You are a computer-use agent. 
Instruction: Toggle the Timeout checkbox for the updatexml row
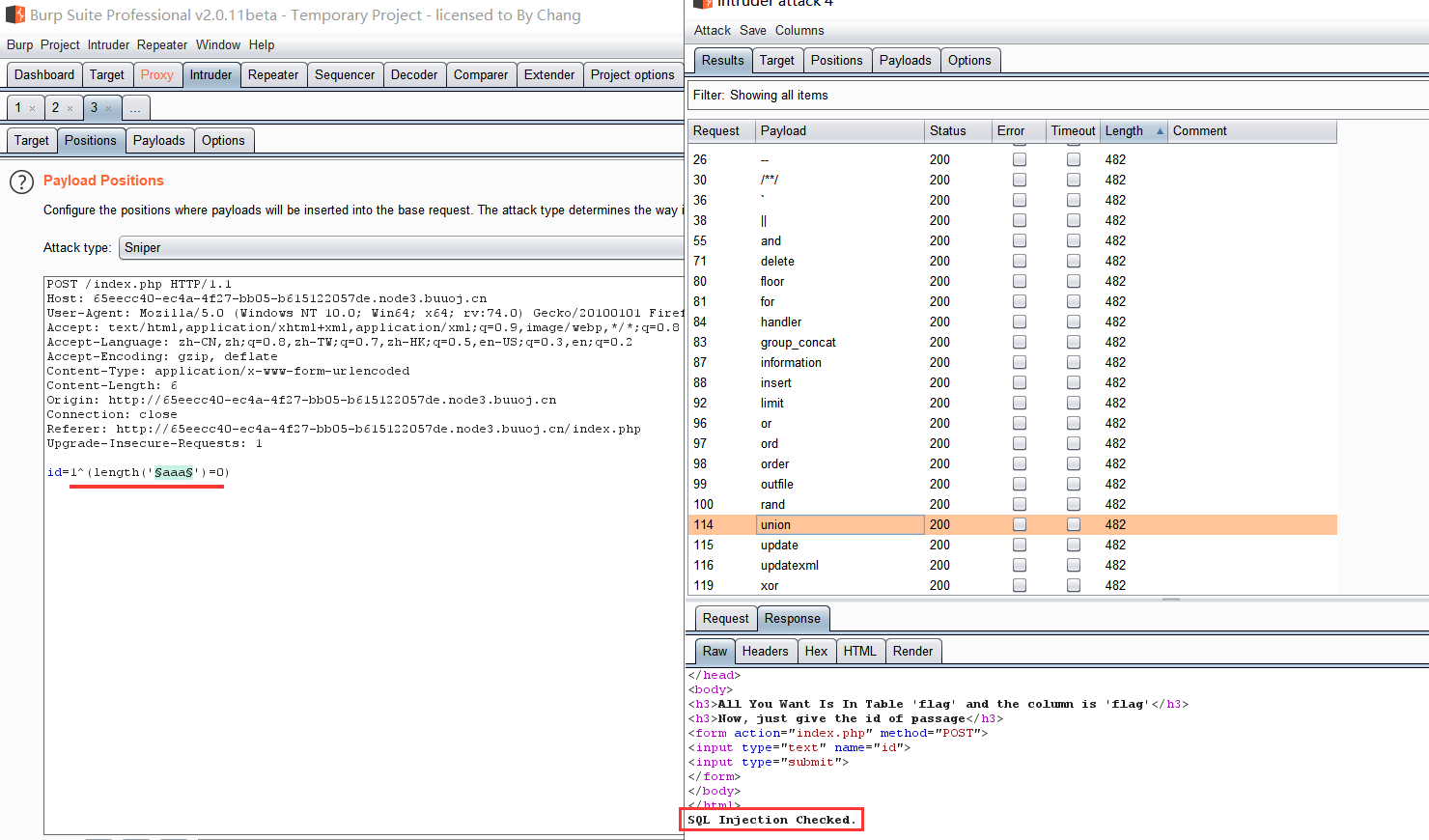point(1074,565)
